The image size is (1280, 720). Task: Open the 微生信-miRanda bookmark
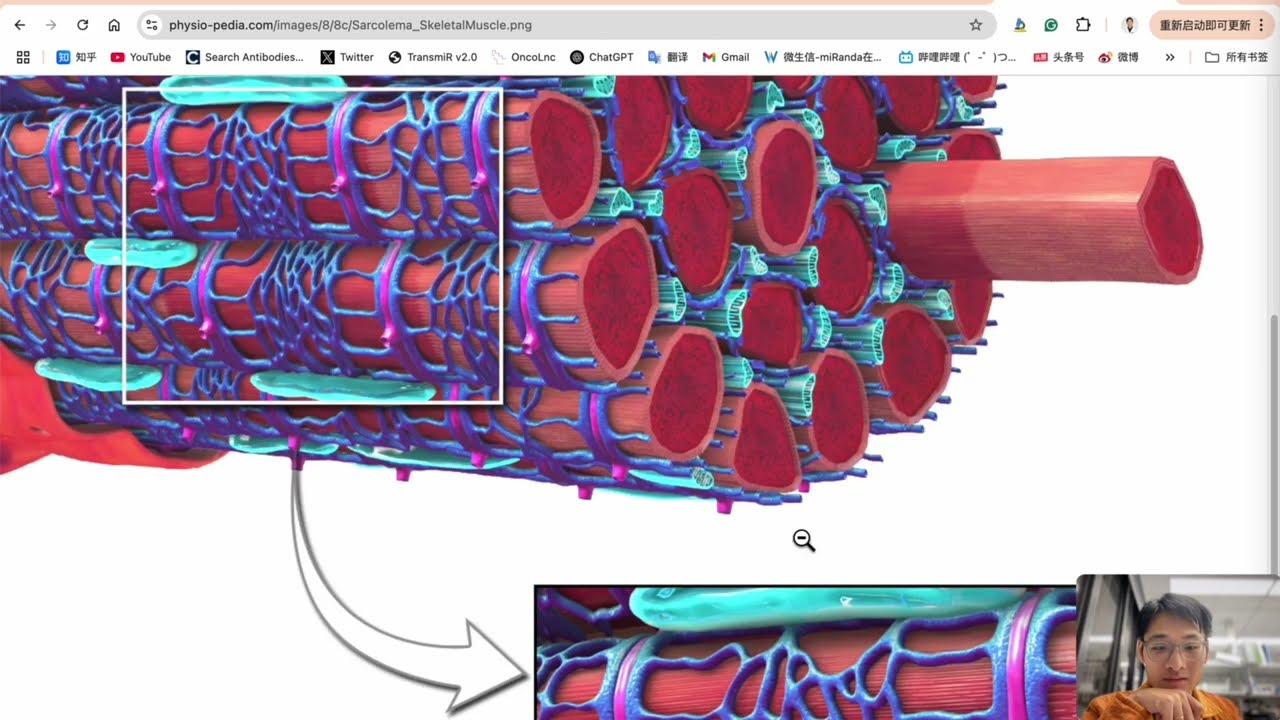coord(823,57)
